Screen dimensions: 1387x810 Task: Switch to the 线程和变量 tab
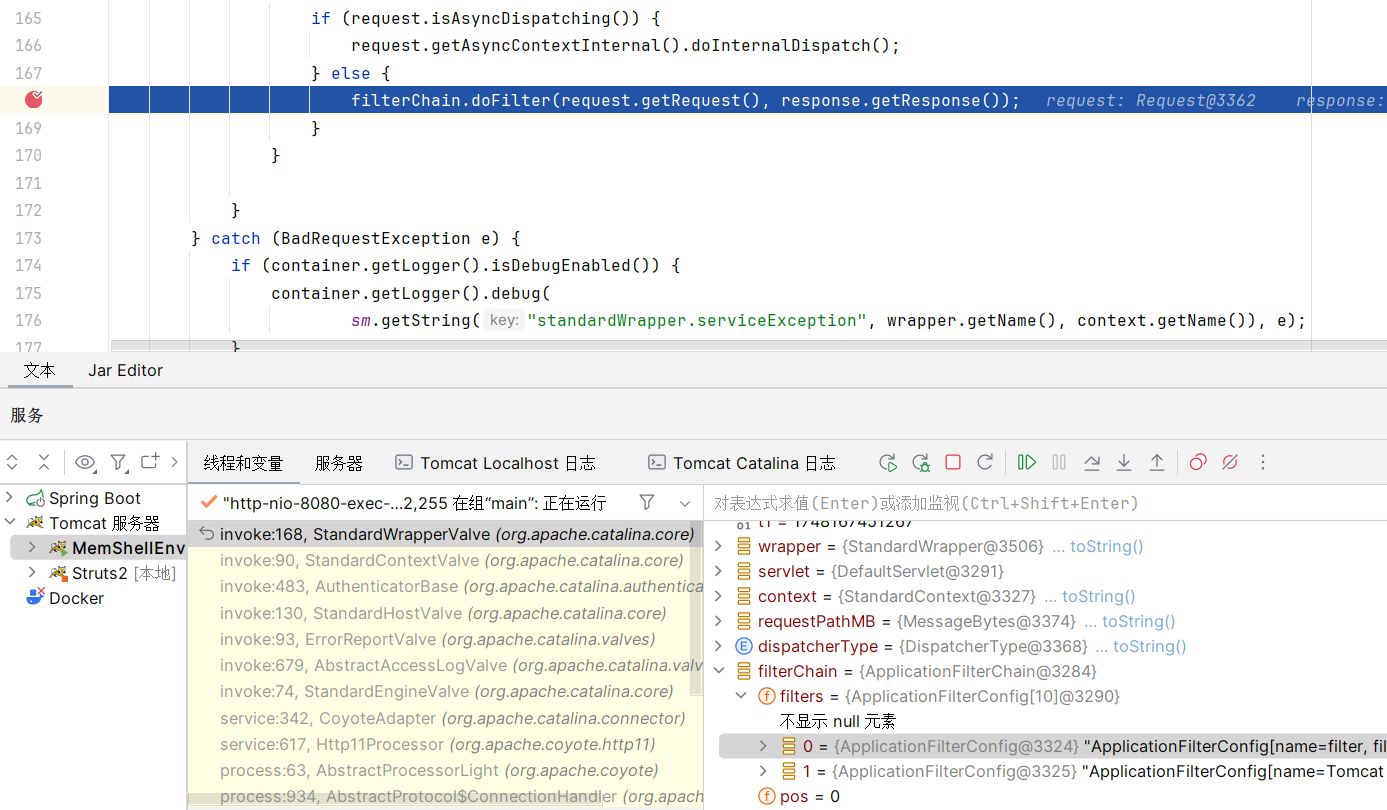(244, 463)
